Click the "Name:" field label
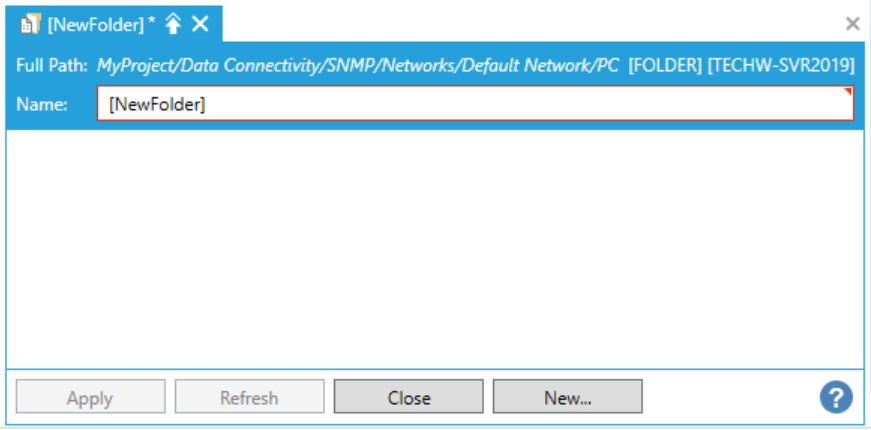Image resolution: width=871 pixels, height=430 pixels. [x=41, y=104]
